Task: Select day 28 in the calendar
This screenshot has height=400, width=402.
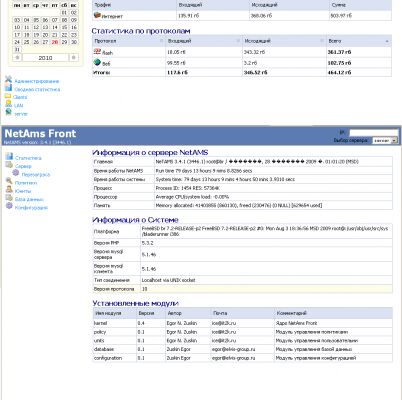Action: coord(55,42)
